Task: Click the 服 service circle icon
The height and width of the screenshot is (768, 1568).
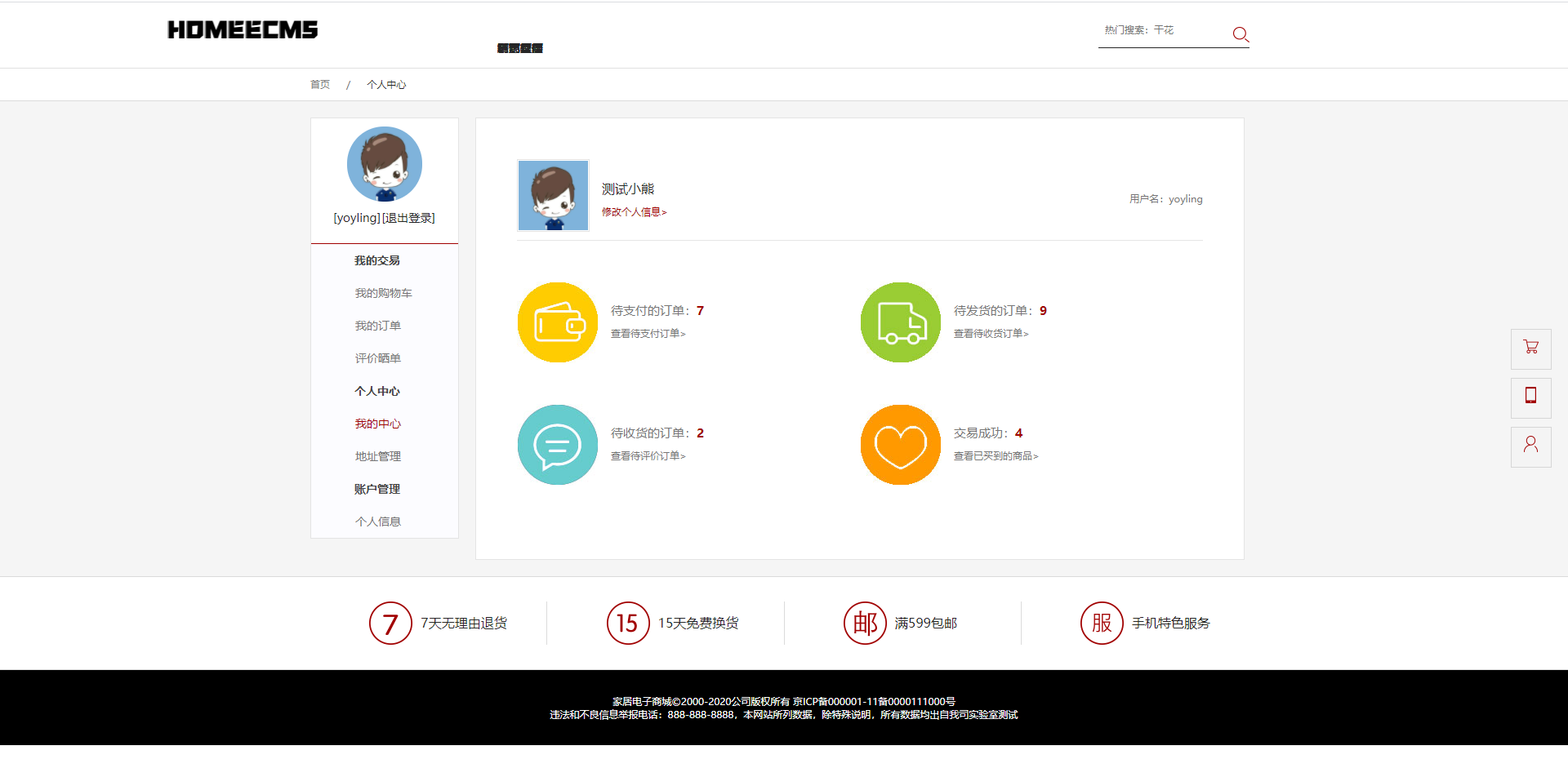Action: click(1102, 624)
